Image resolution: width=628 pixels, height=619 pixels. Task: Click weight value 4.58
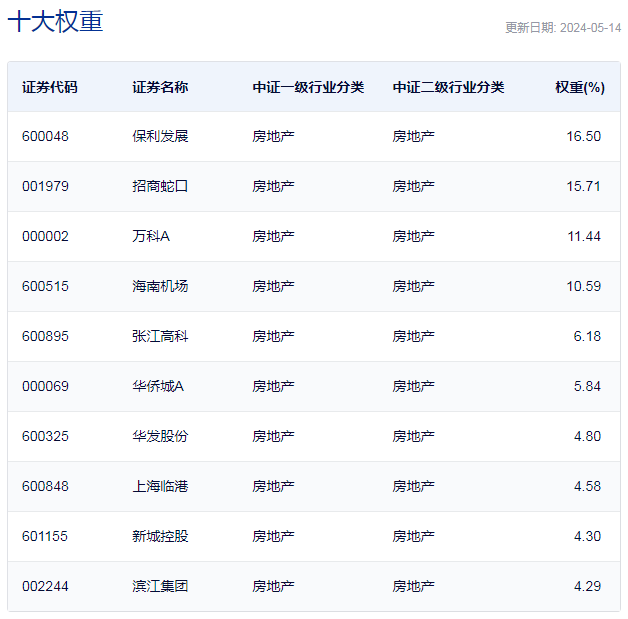tap(587, 486)
